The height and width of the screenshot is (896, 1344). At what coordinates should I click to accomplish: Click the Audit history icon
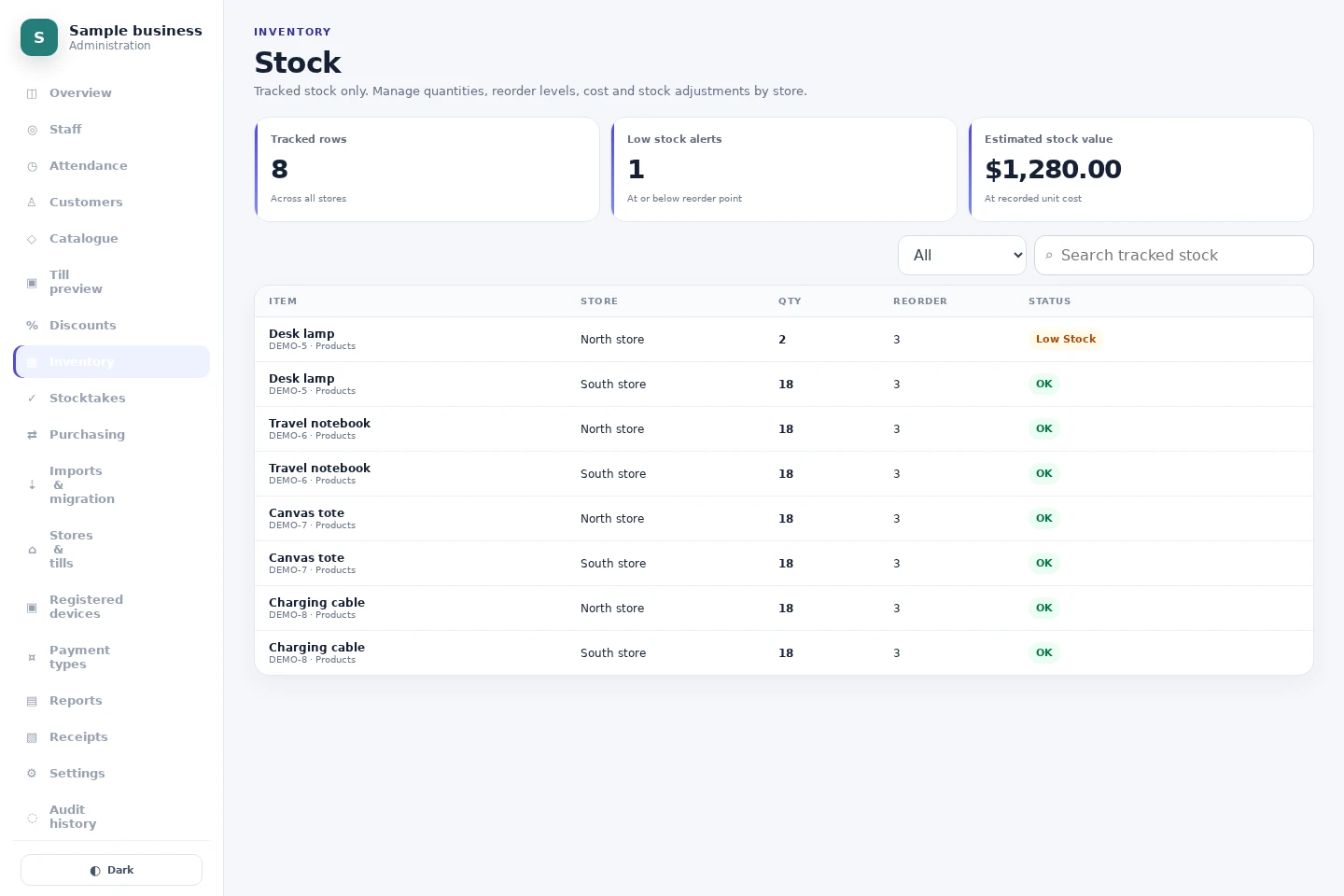point(32,818)
